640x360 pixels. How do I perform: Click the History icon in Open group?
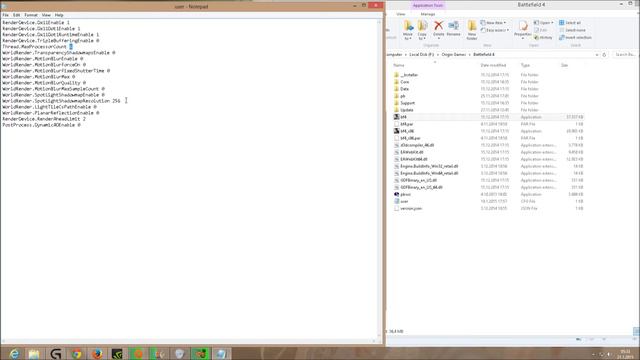pos(543,38)
